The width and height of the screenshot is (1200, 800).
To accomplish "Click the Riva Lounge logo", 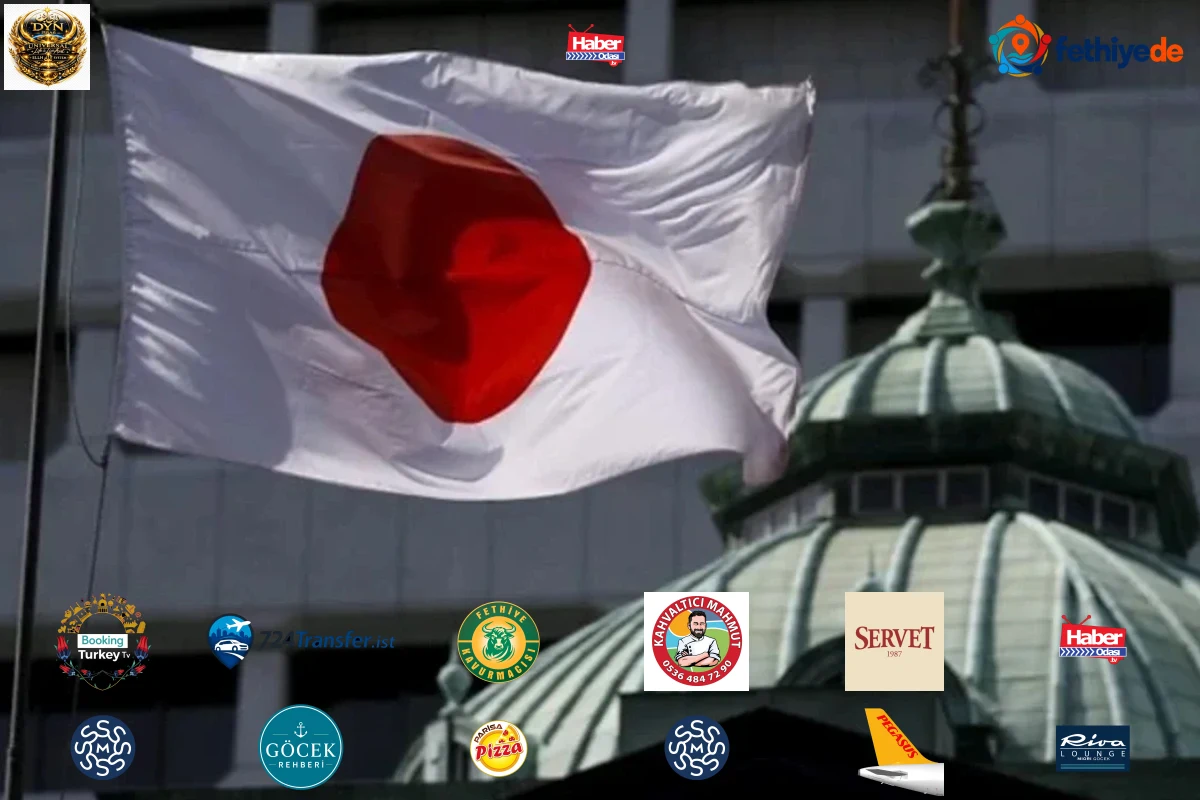I will (1093, 748).
